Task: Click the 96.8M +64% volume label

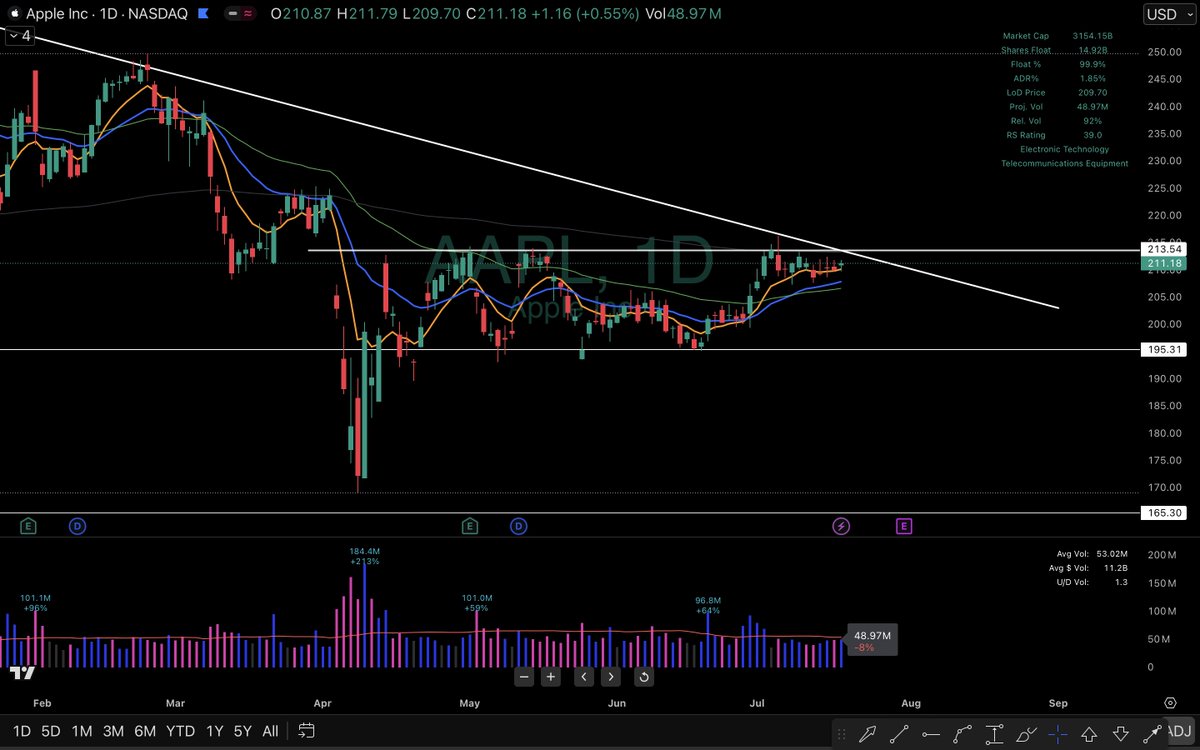Action: (708, 605)
